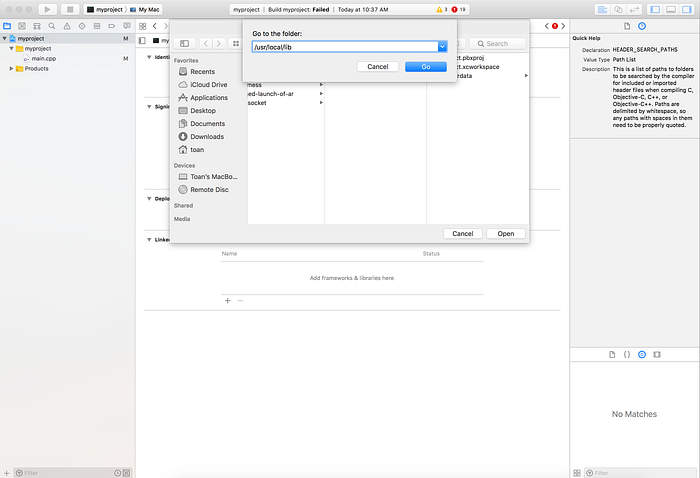Image resolution: width=700 pixels, height=478 pixels.
Task: Expand the Products group
Action: pos(12,69)
